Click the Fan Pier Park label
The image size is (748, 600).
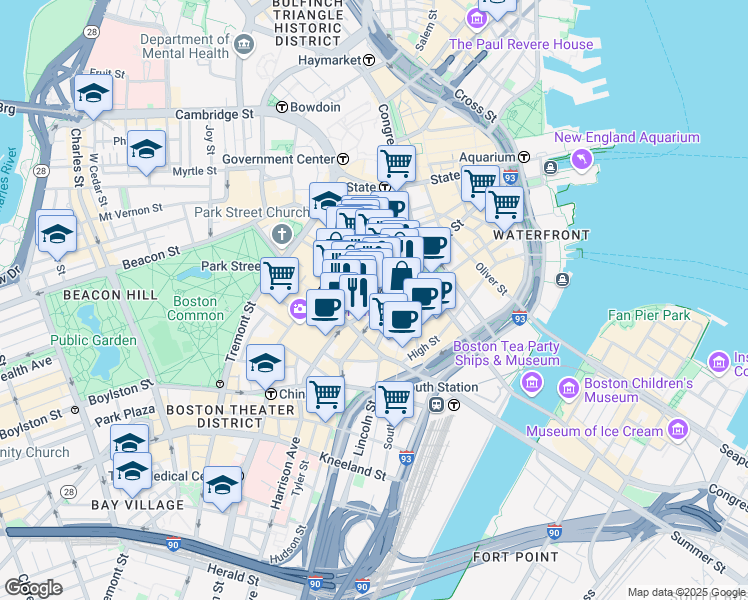(649, 315)
